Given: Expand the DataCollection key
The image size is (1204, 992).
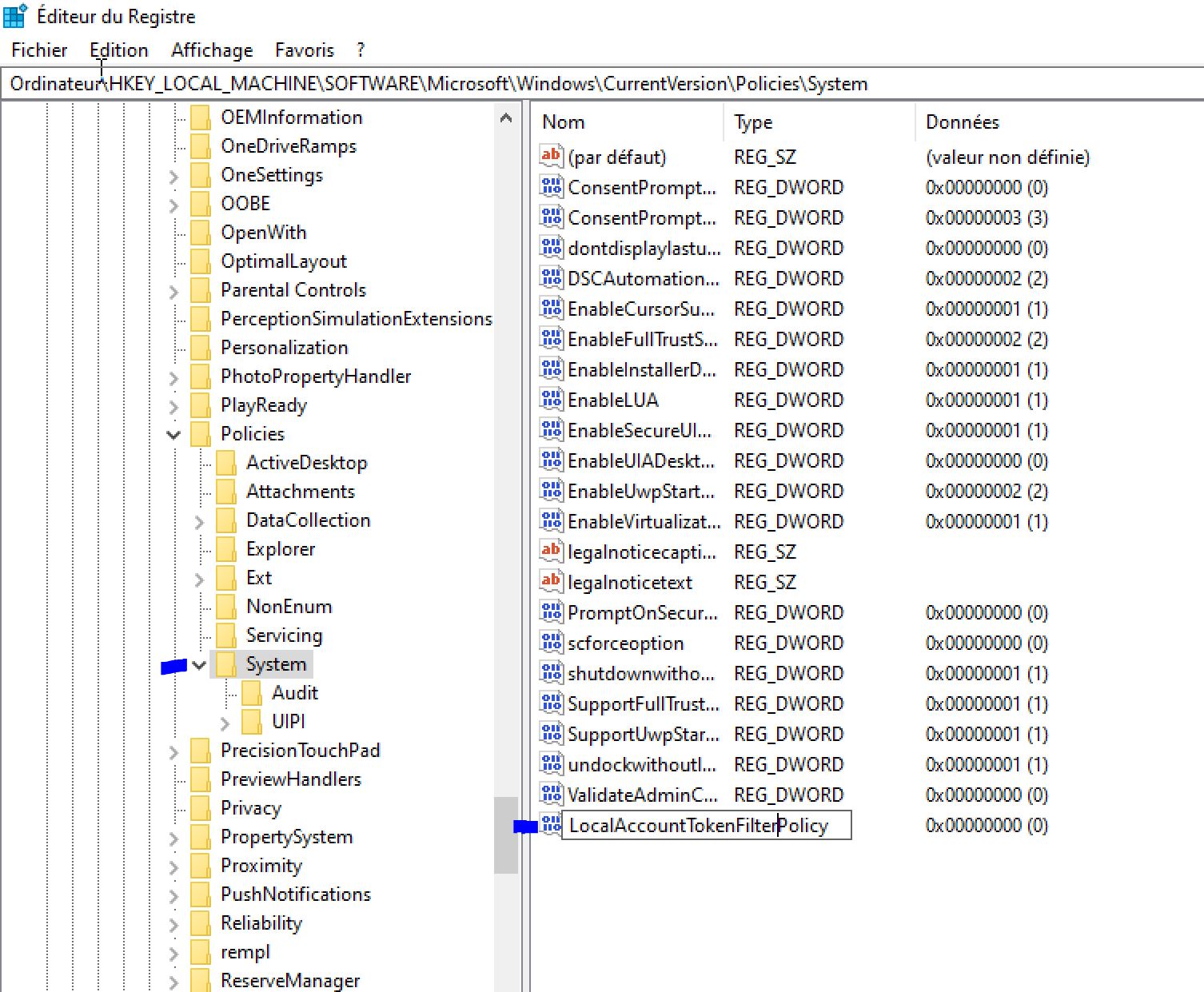Looking at the screenshot, I should [199, 521].
